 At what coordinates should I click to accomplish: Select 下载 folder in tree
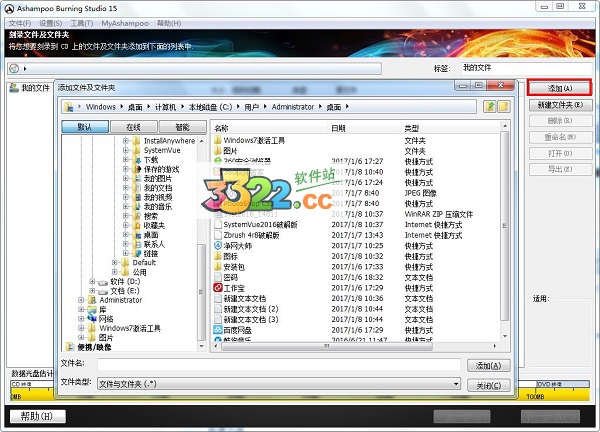(x=145, y=160)
